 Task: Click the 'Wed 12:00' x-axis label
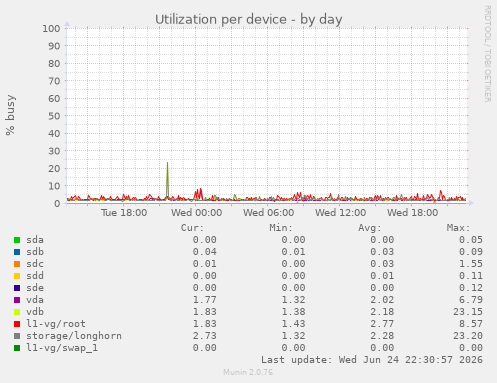tap(341, 213)
